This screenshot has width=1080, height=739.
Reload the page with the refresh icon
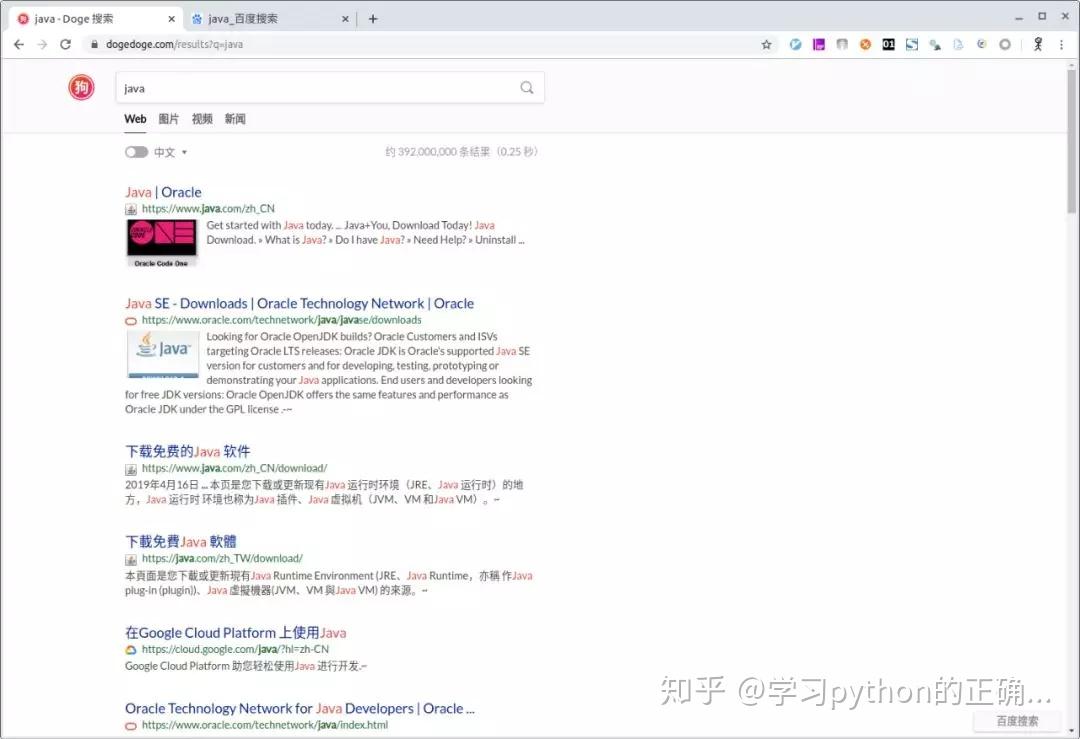click(65, 44)
